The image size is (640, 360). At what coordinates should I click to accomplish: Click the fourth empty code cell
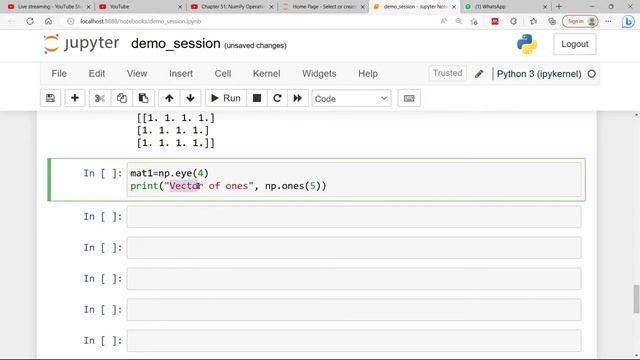[354, 310]
